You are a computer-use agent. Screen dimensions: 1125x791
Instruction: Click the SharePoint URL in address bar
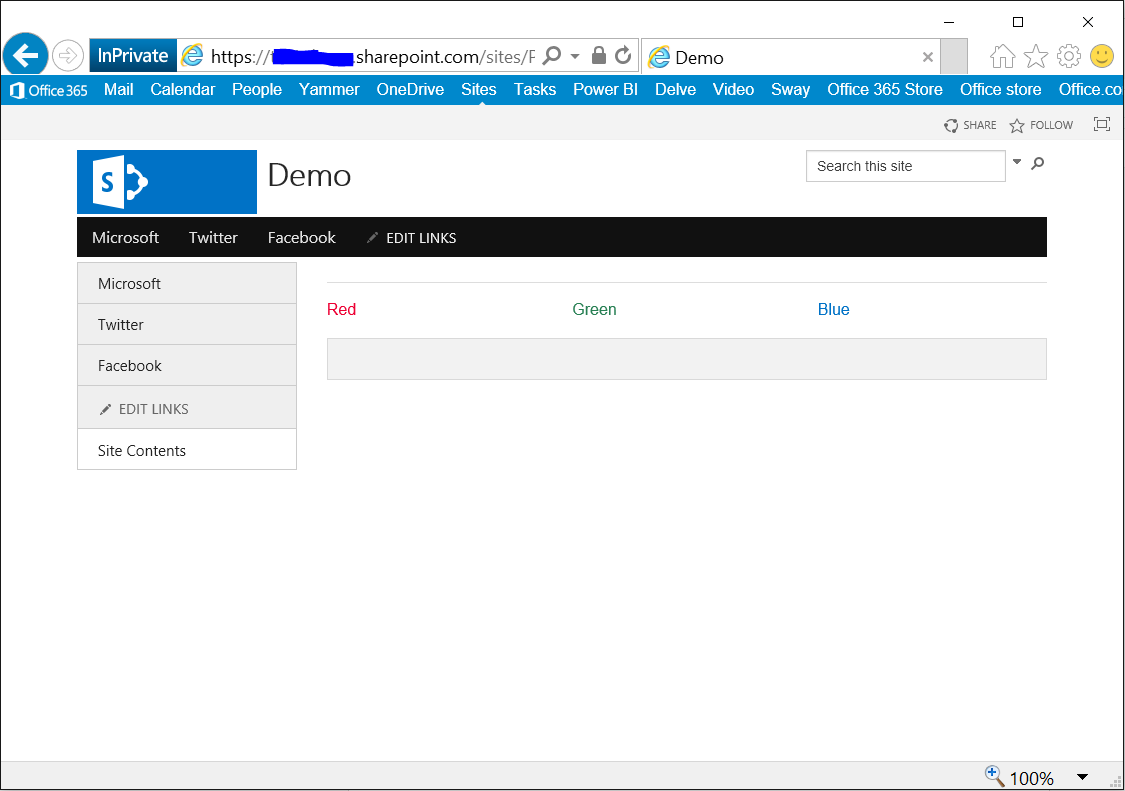coord(372,57)
